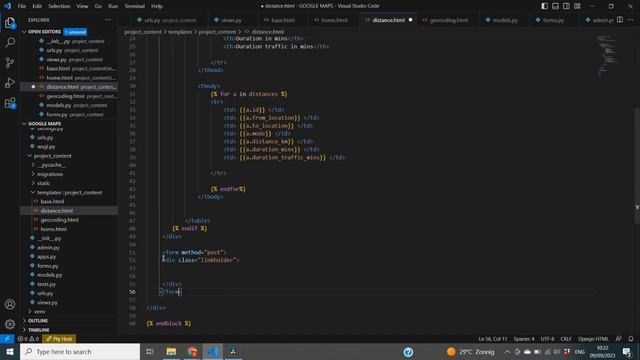The width and height of the screenshot is (640, 360).
Task: Switch to the views.py tab
Action: [231, 20]
